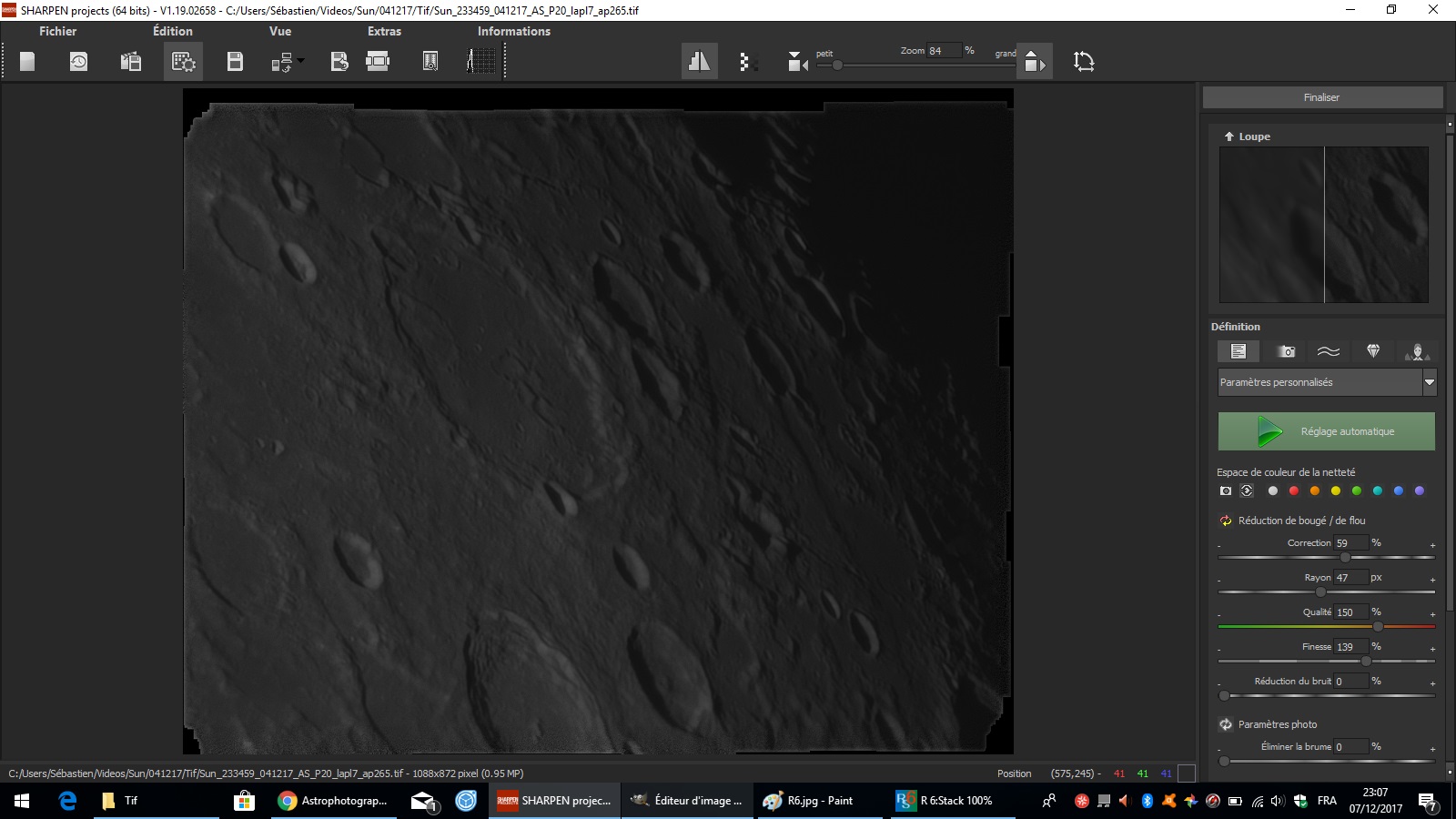Toggle the Paramètres photo section

point(1226,724)
